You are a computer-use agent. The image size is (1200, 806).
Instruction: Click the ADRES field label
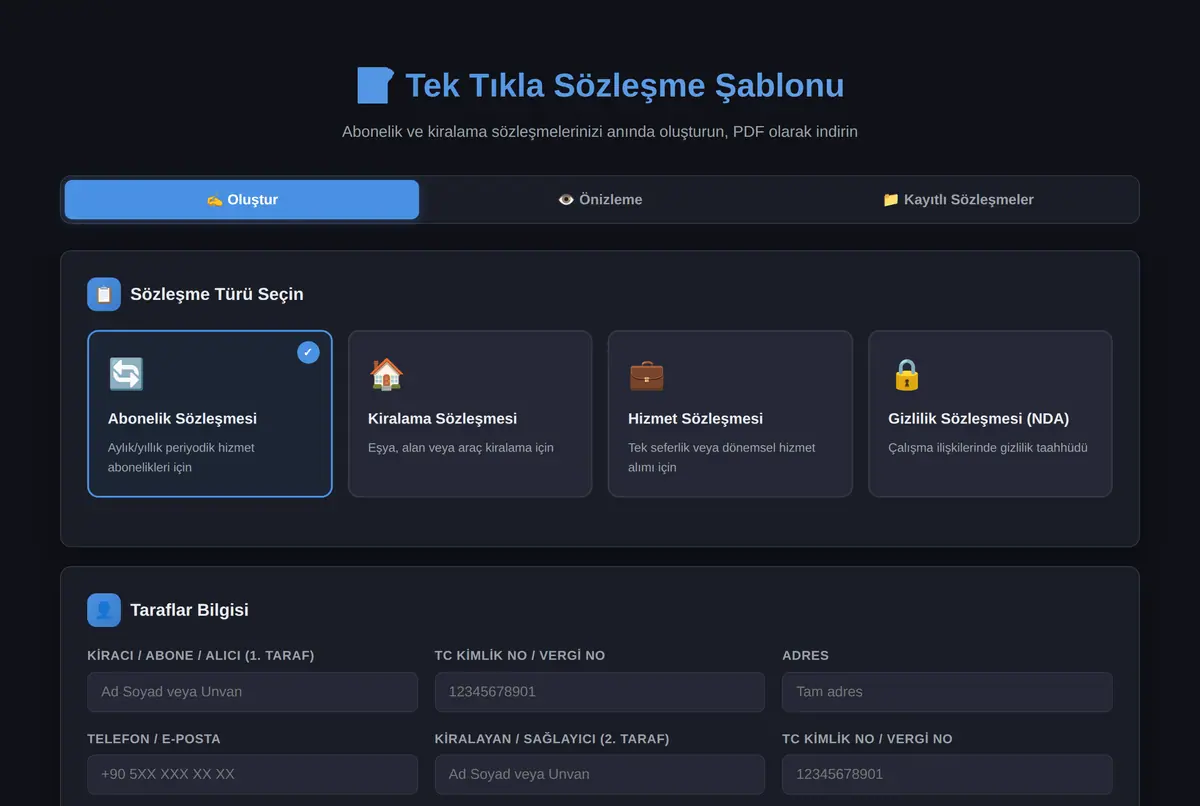click(806, 655)
